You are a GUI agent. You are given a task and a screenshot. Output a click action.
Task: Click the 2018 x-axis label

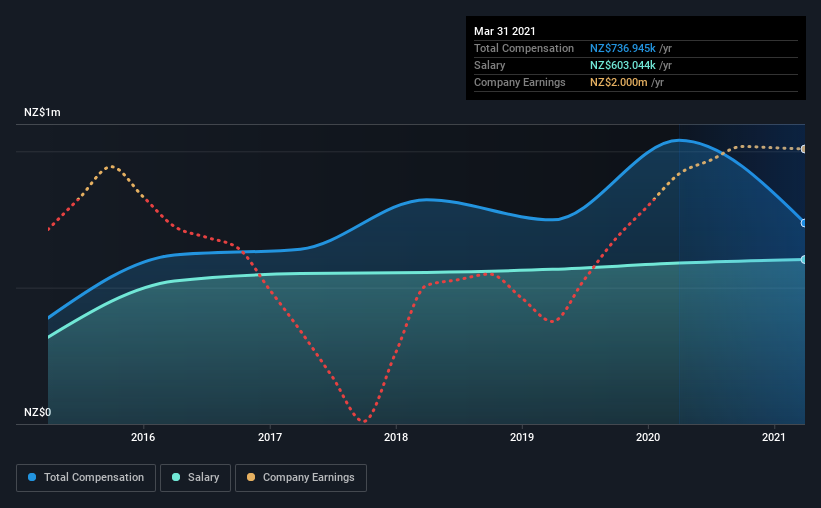(396, 437)
